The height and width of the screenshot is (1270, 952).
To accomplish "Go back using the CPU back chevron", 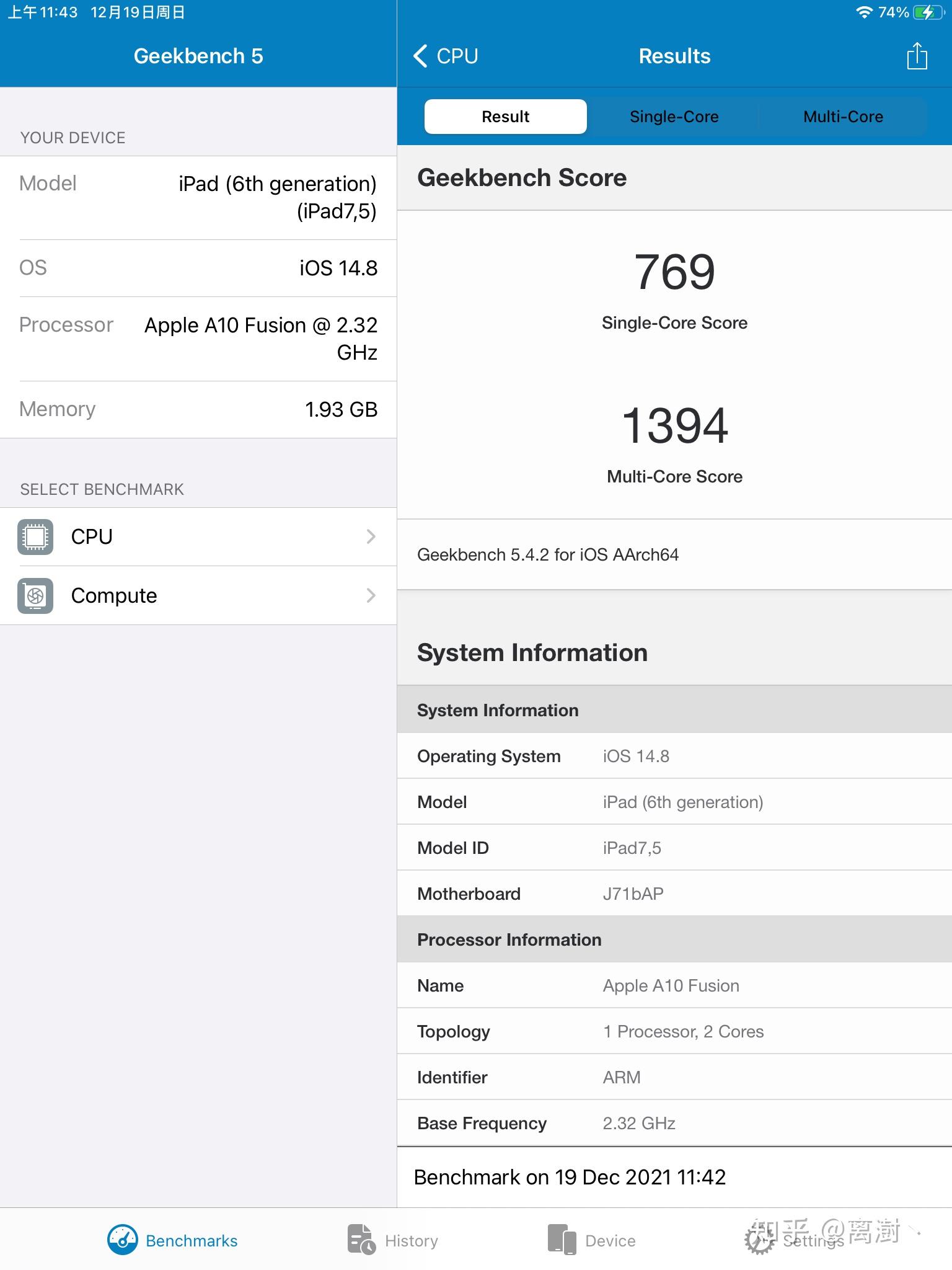I will tap(421, 56).
